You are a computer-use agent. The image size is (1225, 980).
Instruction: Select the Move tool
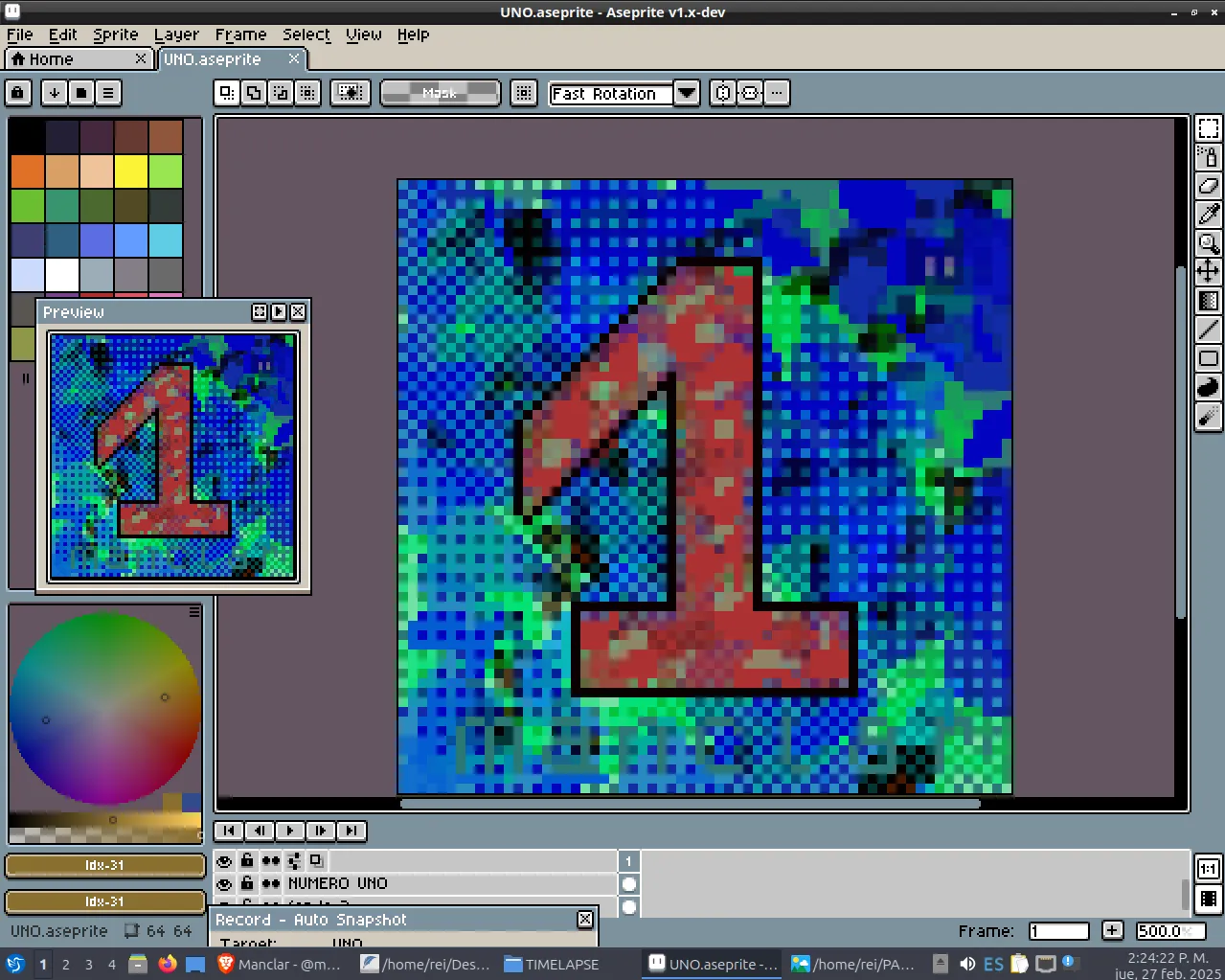(x=1209, y=271)
